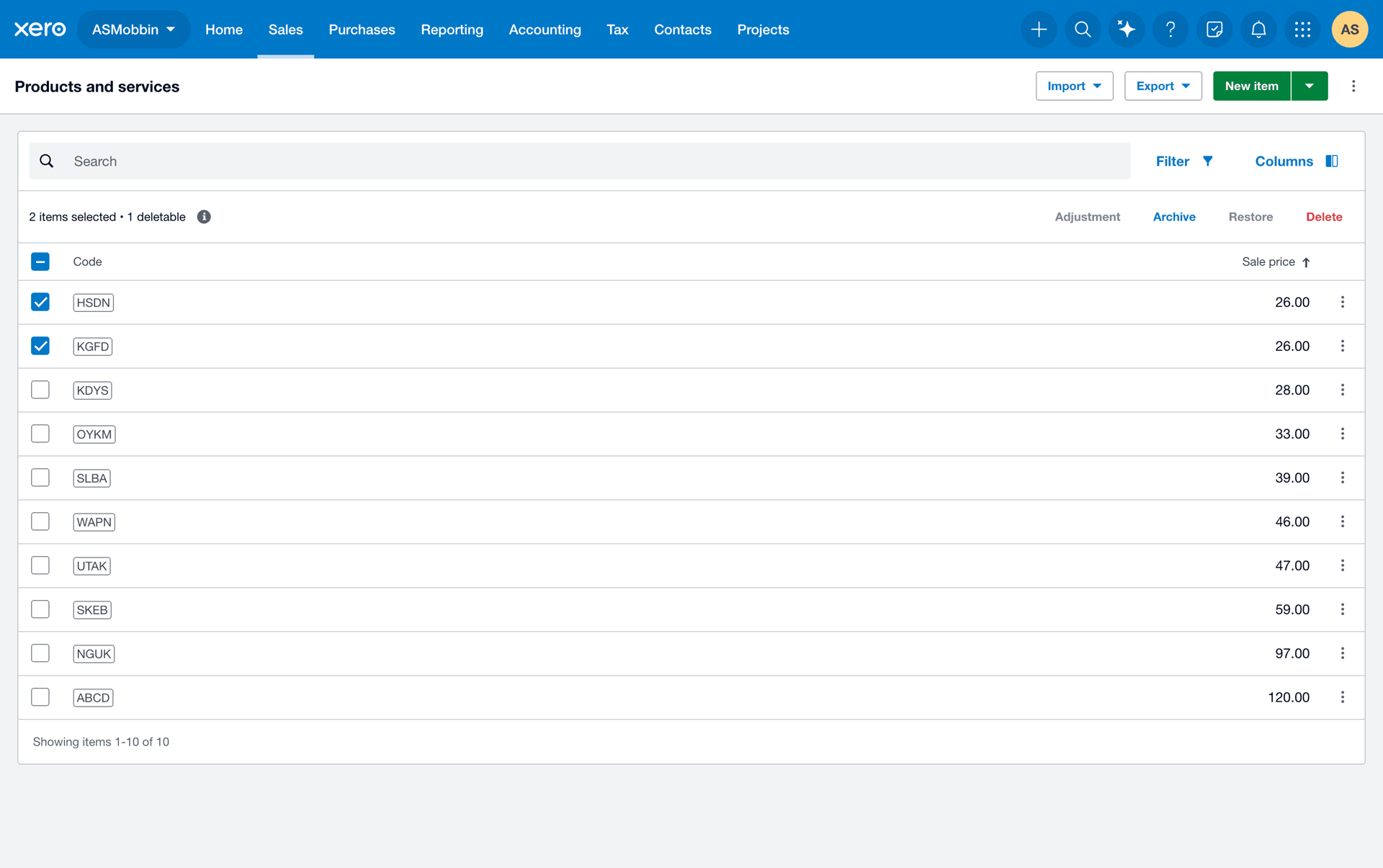The image size is (1383, 868).
Task: Archive the selected items
Action: tap(1174, 217)
